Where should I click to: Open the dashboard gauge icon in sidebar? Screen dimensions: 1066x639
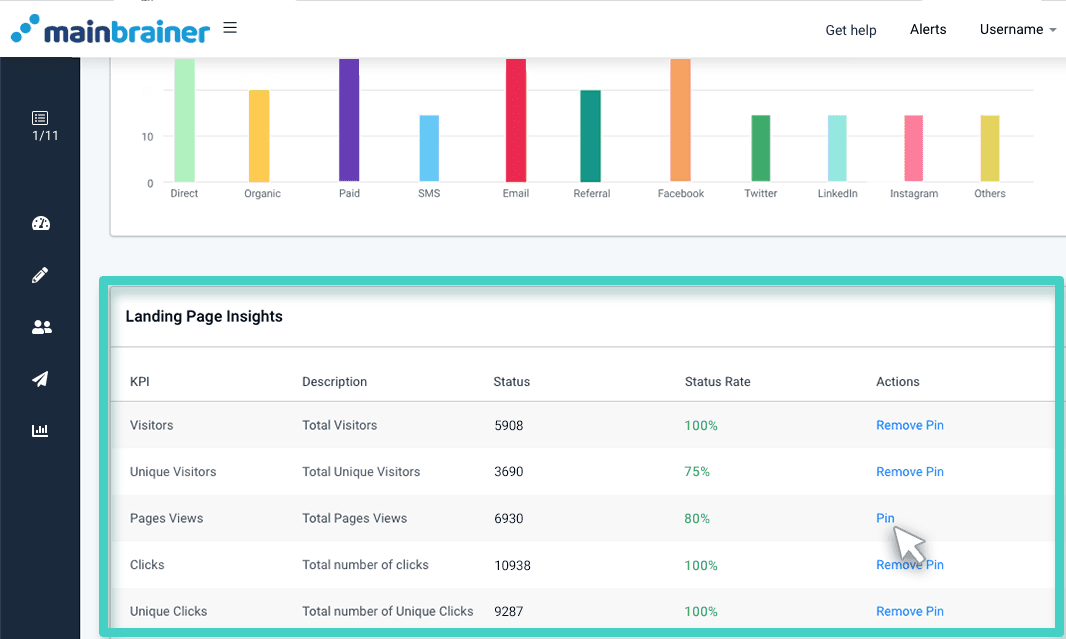pos(41,224)
